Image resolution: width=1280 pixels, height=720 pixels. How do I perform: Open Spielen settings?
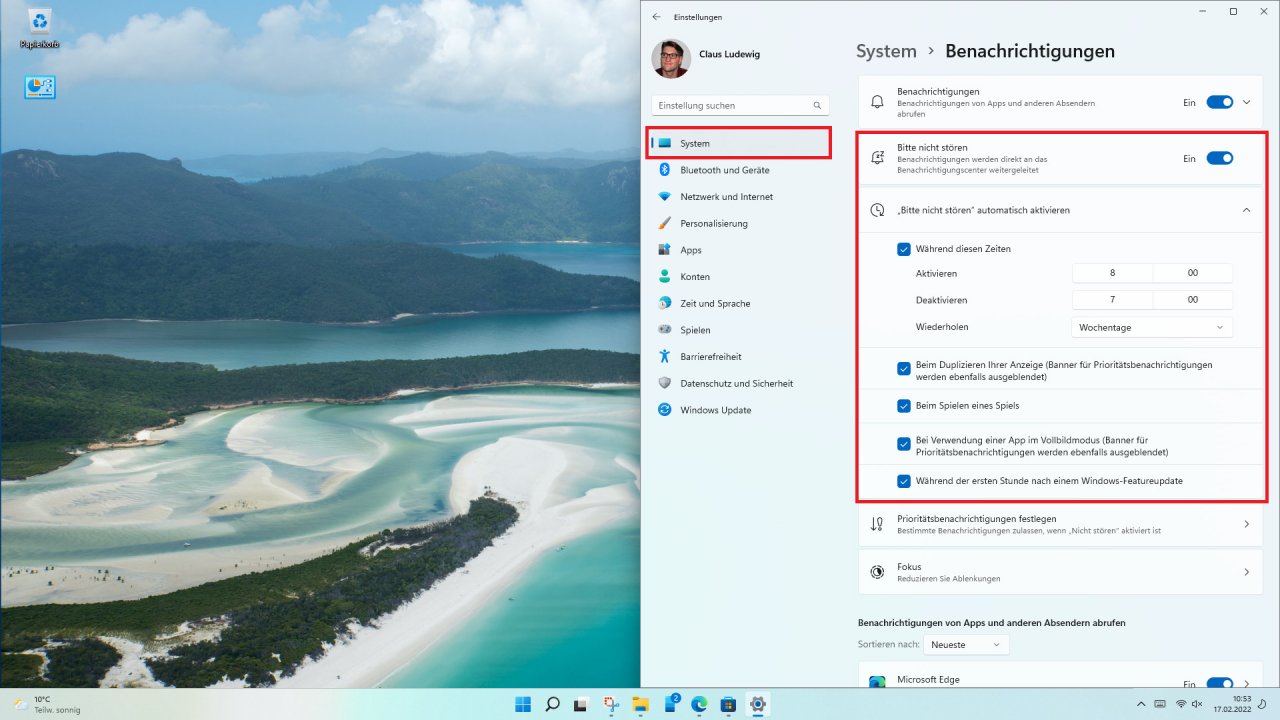(740, 330)
